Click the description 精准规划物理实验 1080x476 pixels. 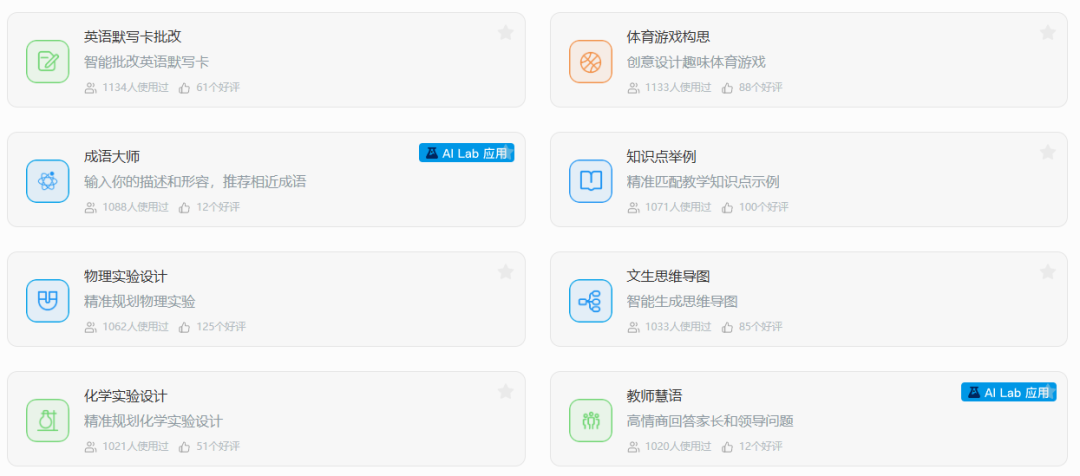point(140,301)
